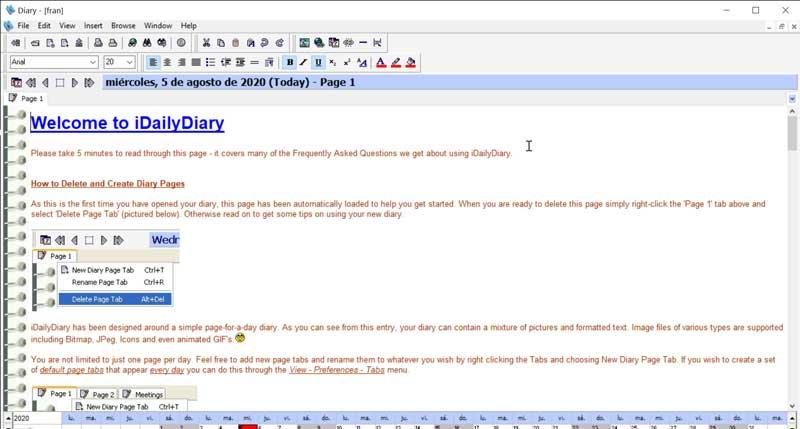
Task: Open the Arial font name dropdown
Action: [93, 62]
